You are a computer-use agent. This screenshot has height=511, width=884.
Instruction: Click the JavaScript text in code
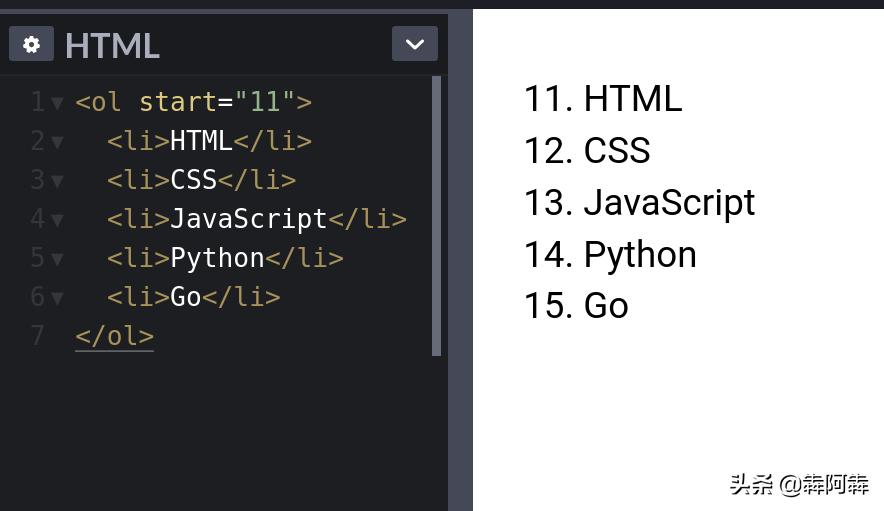[249, 219]
